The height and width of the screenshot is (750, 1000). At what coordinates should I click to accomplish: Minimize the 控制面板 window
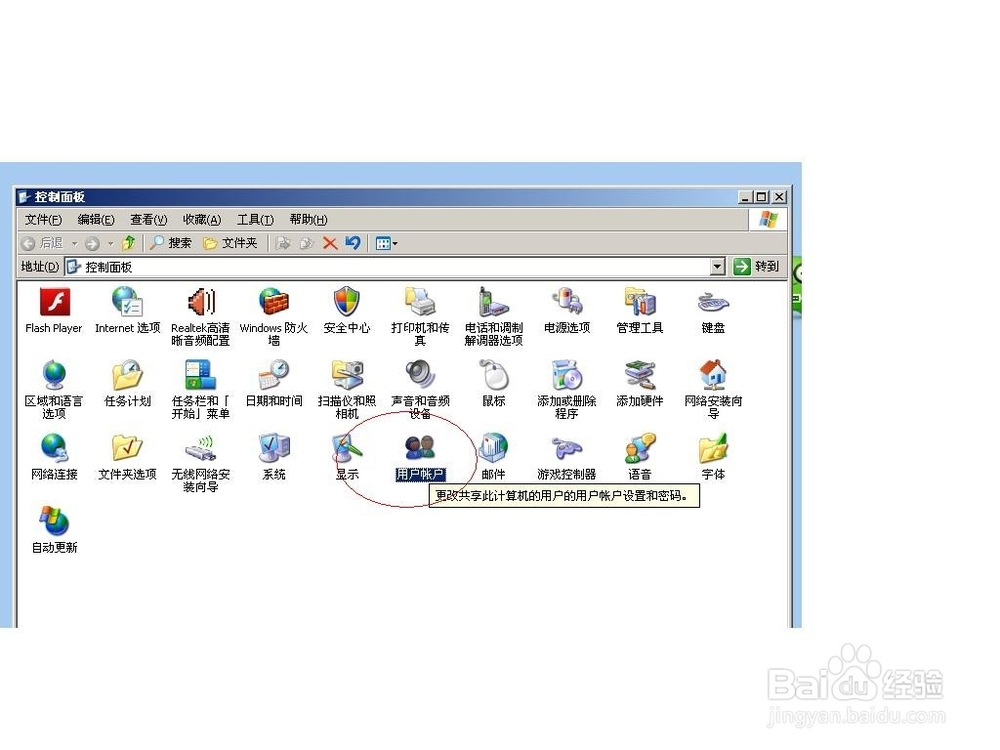[x=744, y=197]
